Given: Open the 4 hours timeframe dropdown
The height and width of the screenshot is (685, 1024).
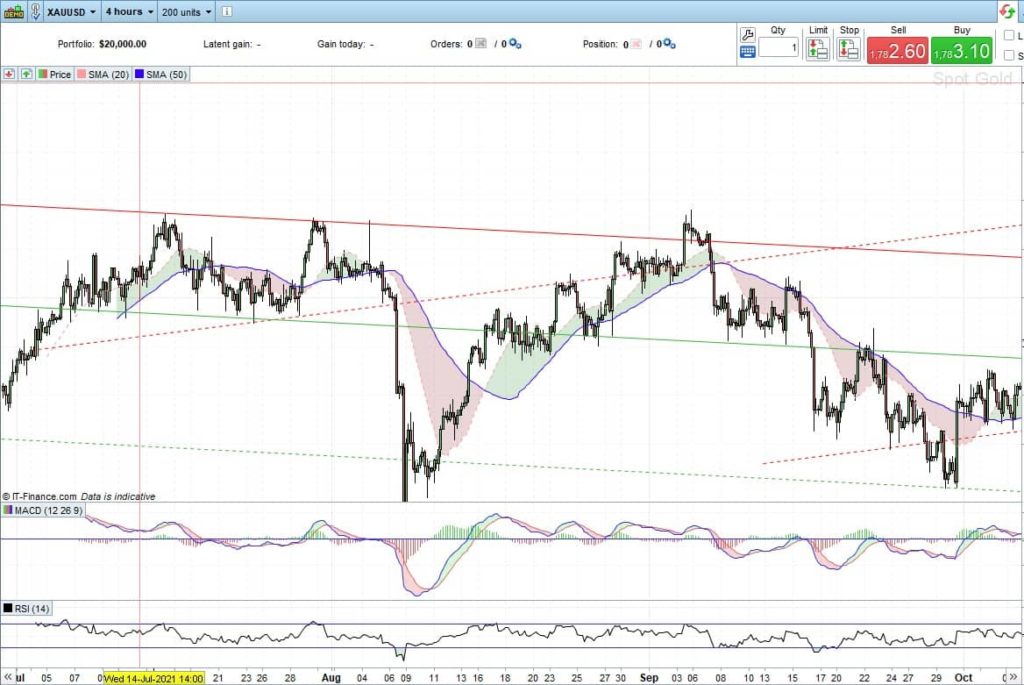Looking at the screenshot, I should point(129,12).
